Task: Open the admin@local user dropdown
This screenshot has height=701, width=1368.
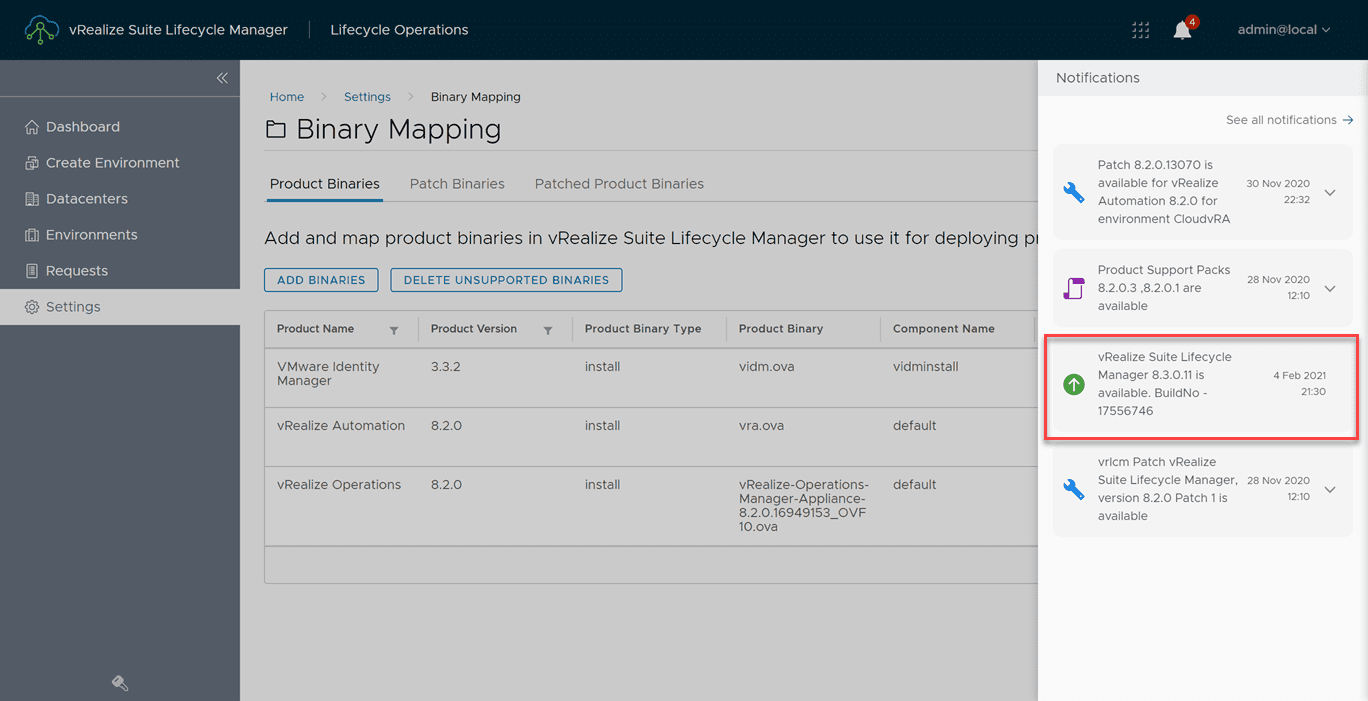Action: pyautogui.click(x=1284, y=30)
